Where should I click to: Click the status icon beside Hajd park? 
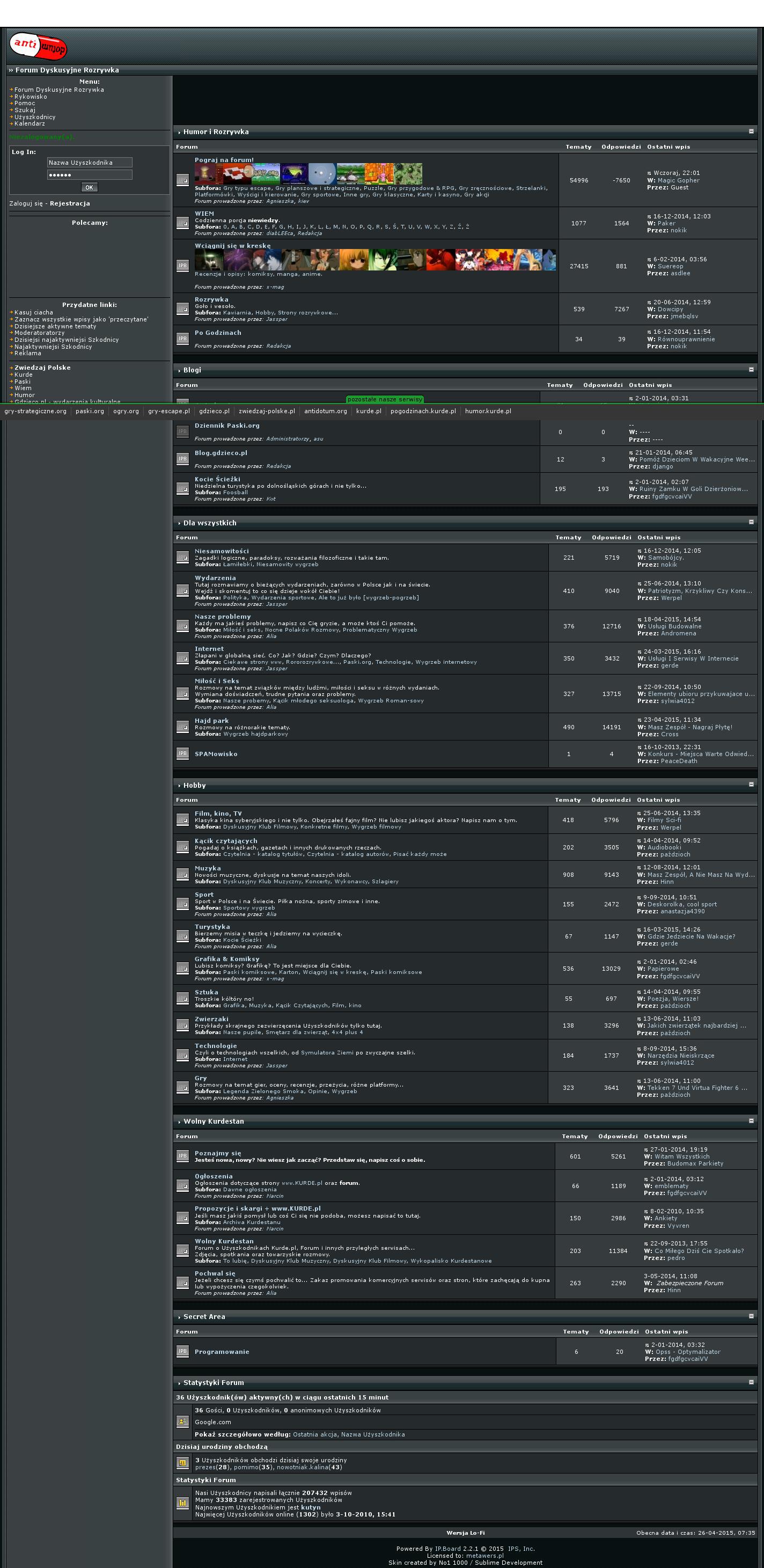point(182,727)
